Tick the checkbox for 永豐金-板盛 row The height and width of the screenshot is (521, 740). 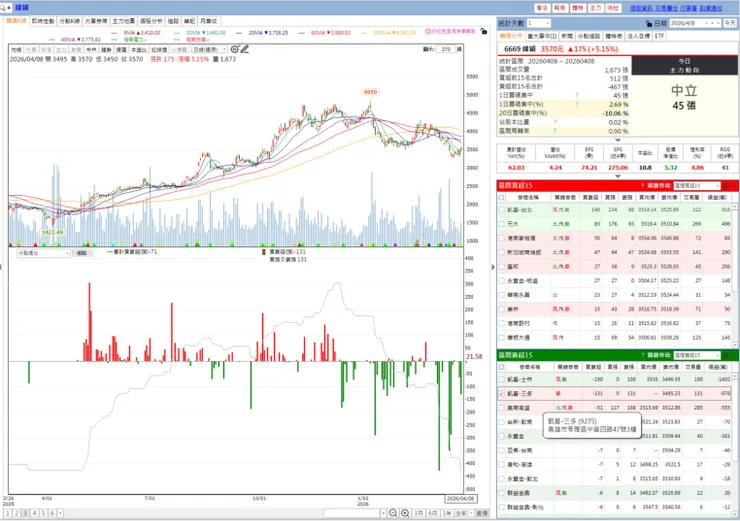(501, 281)
